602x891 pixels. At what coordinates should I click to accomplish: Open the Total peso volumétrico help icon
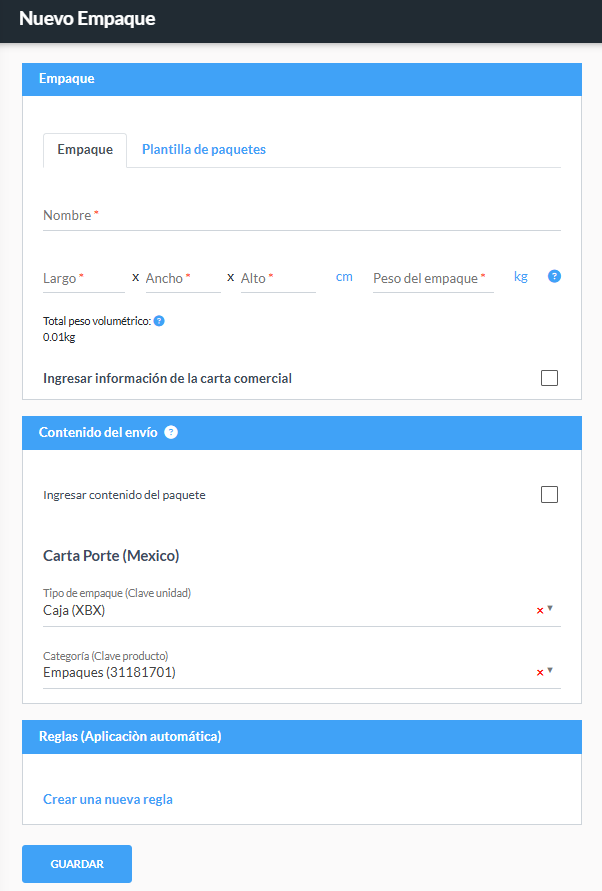(x=159, y=321)
